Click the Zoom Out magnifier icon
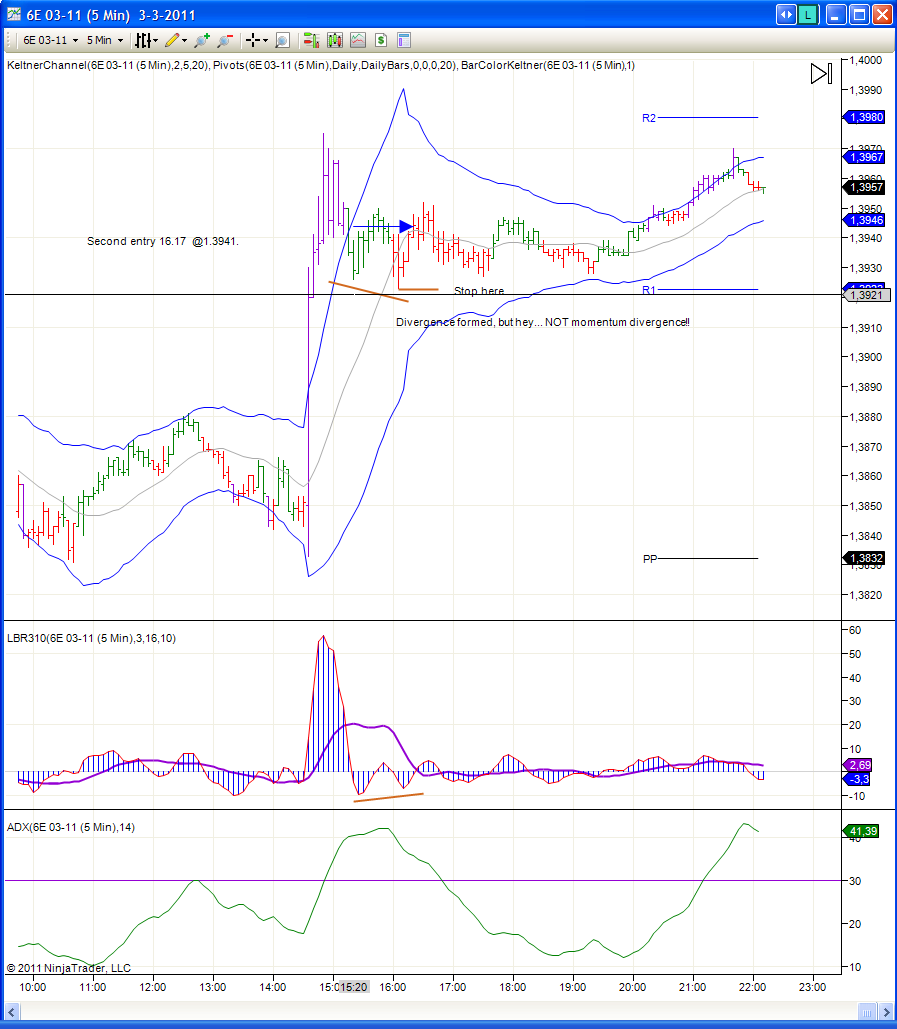 pyautogui.click(x=224, y=40)
